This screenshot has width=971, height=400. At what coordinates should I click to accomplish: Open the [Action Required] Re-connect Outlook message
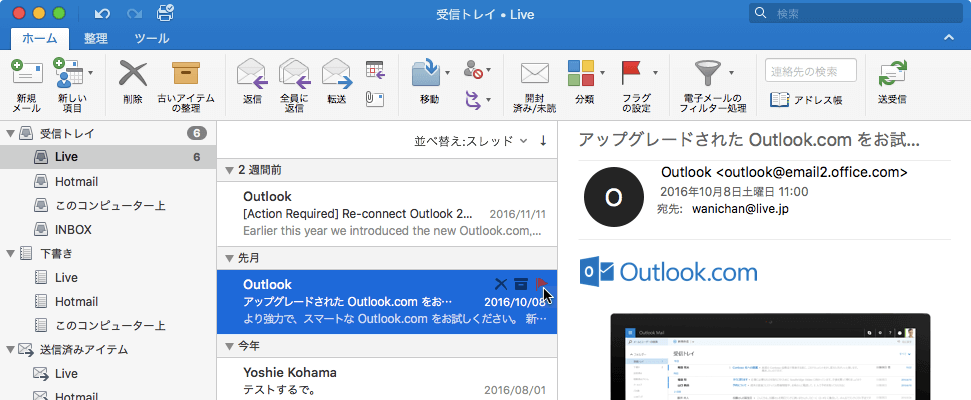387,214
